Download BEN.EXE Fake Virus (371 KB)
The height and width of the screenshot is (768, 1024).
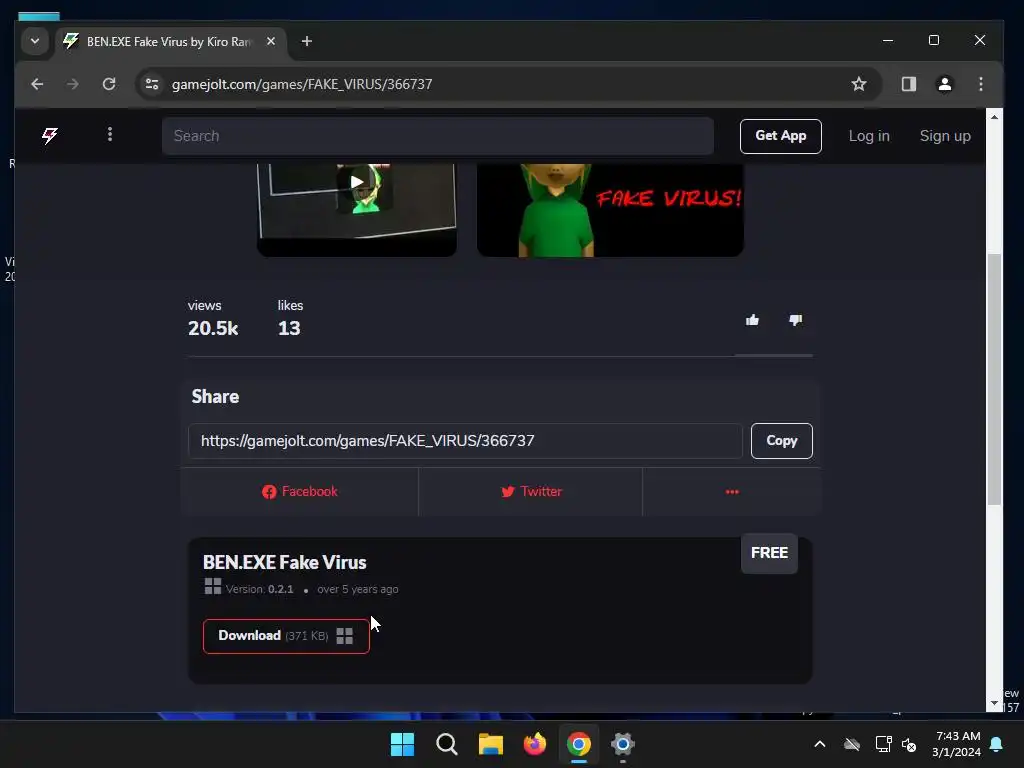[286, 636]
